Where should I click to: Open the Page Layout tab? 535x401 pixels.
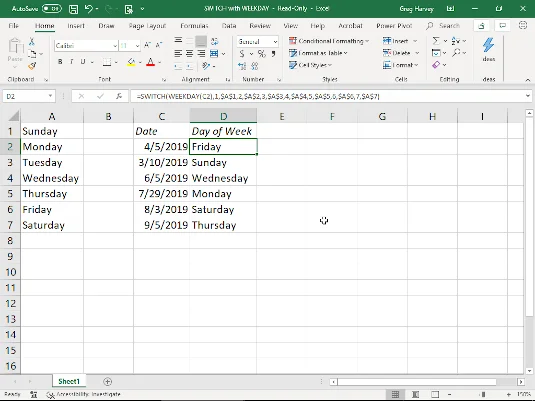[x=147, y=26]
